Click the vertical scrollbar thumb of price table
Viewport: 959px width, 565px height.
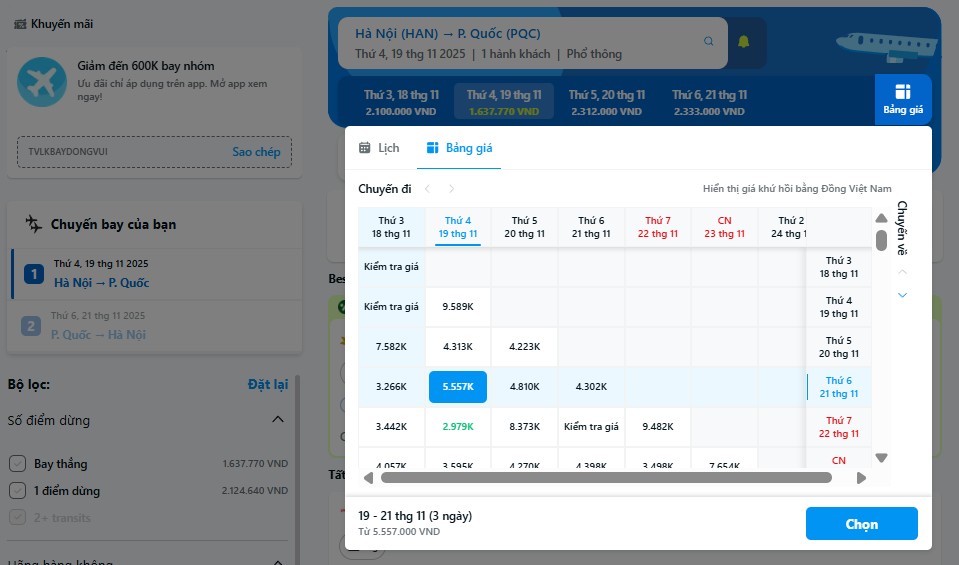pos(881,240)
